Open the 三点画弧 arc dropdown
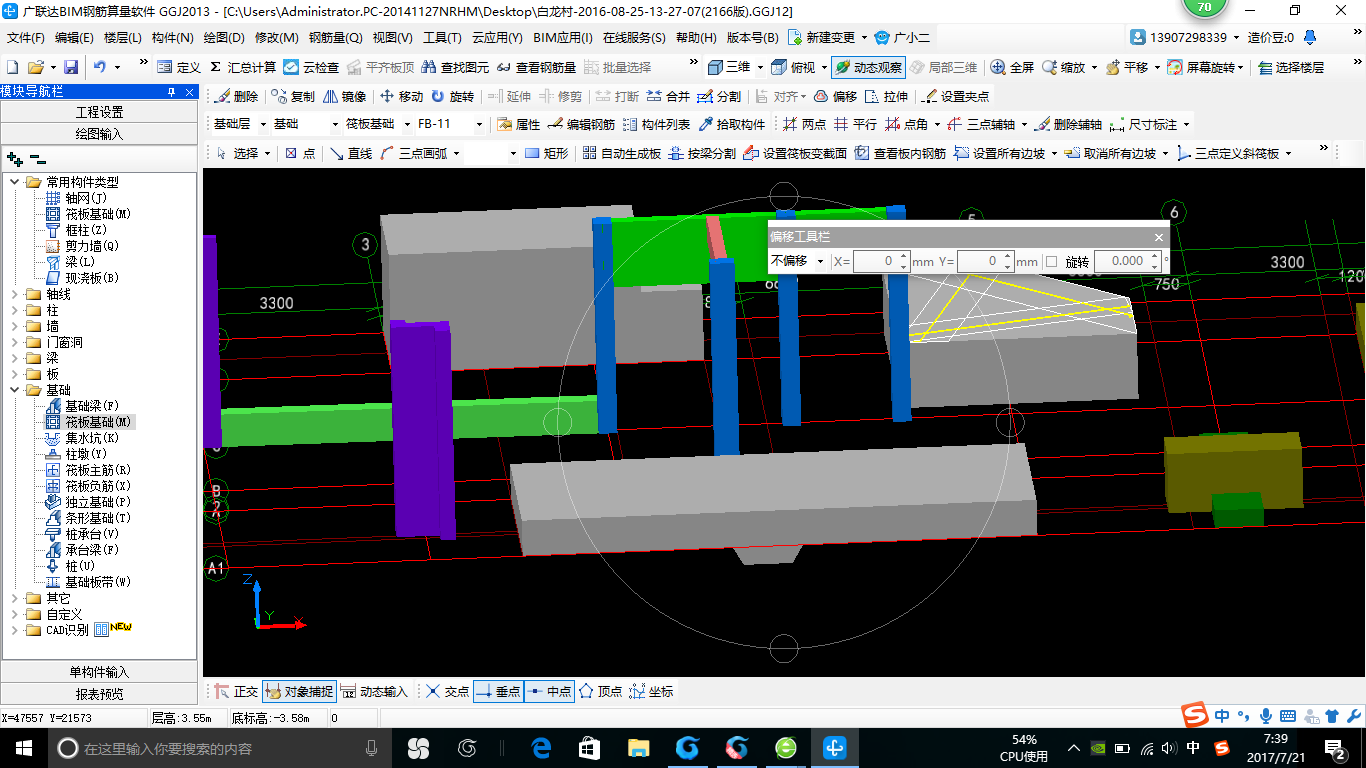Image resolution: width=1366 pixels, height=768 pixels. coord(456,153)
